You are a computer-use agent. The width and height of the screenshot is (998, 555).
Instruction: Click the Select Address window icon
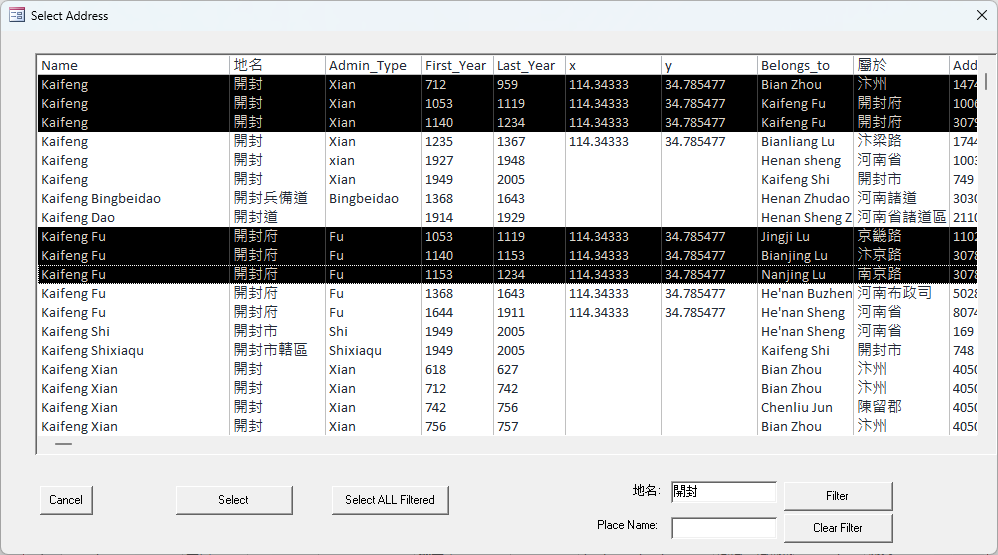click(17, 16)
